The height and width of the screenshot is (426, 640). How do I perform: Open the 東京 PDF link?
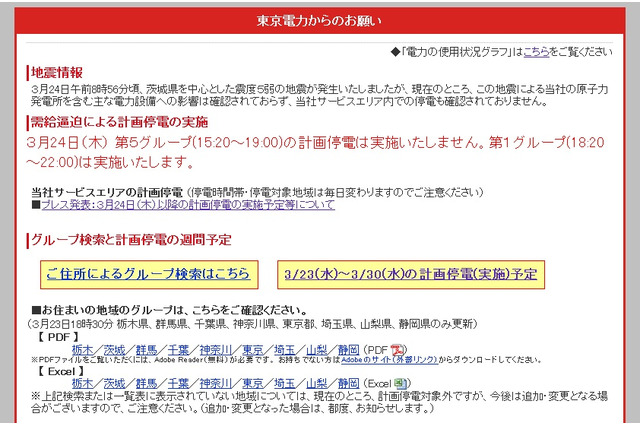pyautogui.click(x=253, y=350)
